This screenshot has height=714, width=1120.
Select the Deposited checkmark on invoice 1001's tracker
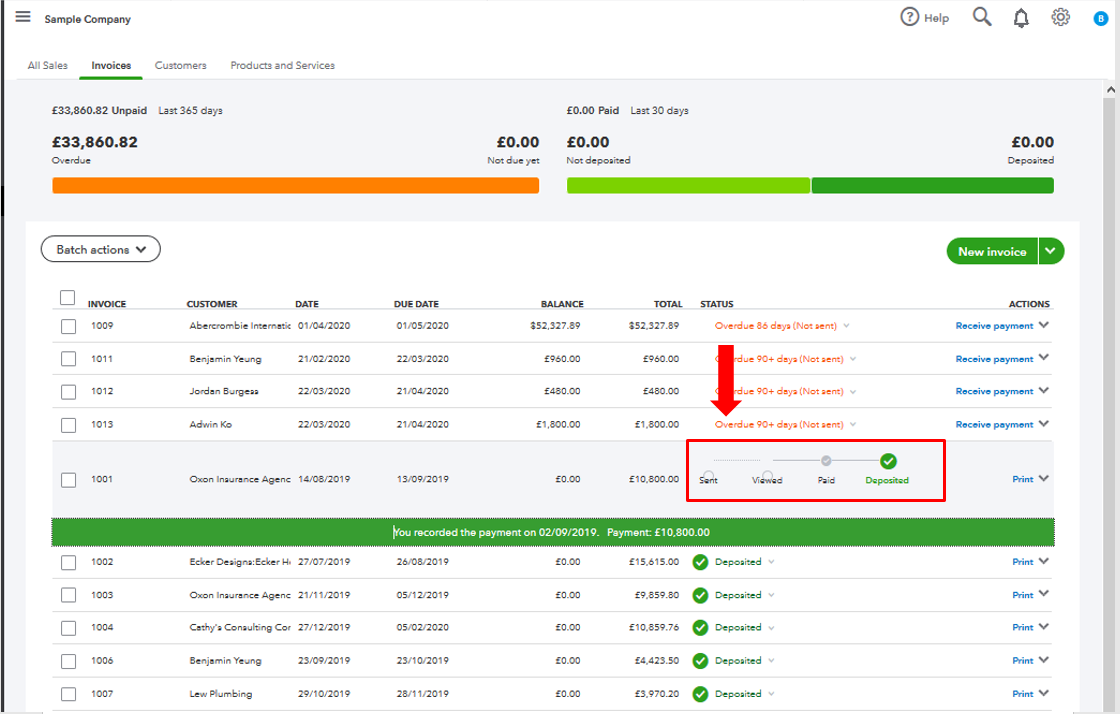click(x=887, y=461)
